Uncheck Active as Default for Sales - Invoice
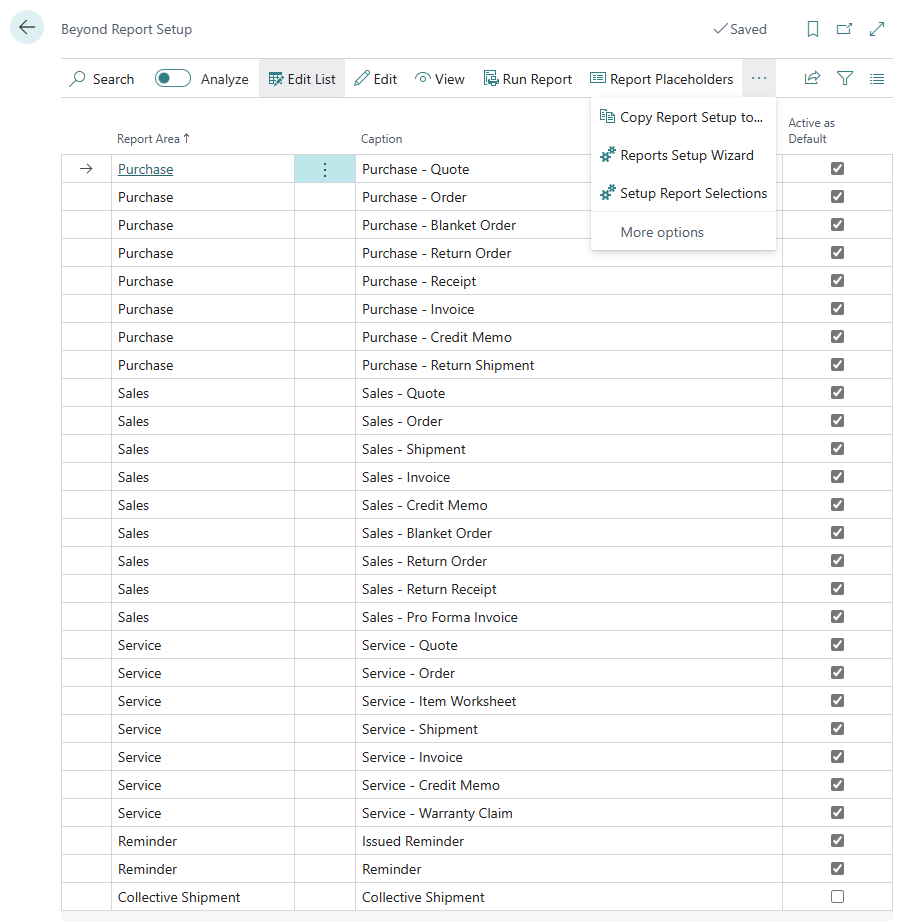906x921 pixels. [x=837, y=477]
